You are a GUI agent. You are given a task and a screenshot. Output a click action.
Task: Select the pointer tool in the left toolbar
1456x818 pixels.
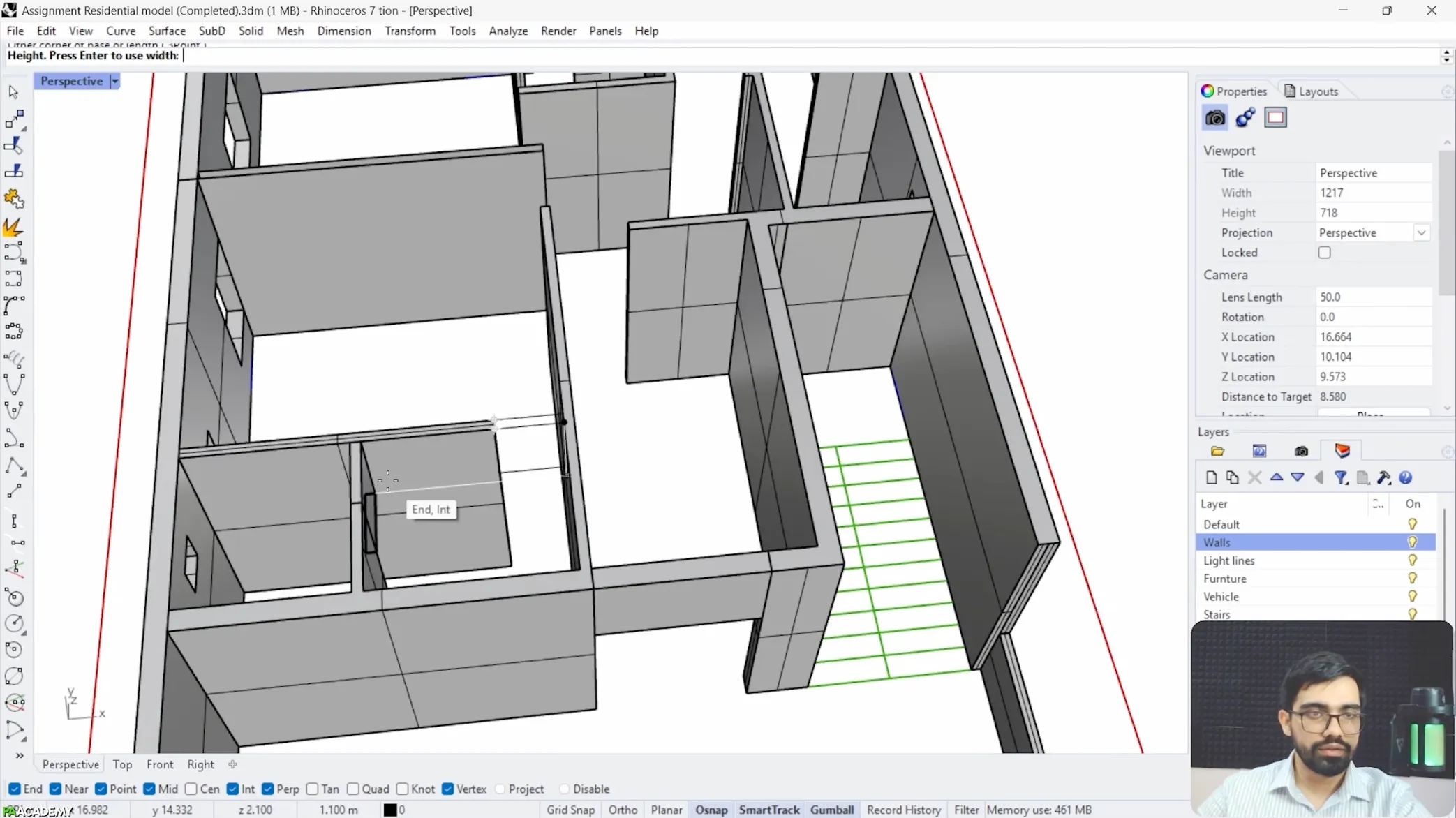(x=13, y=92)
